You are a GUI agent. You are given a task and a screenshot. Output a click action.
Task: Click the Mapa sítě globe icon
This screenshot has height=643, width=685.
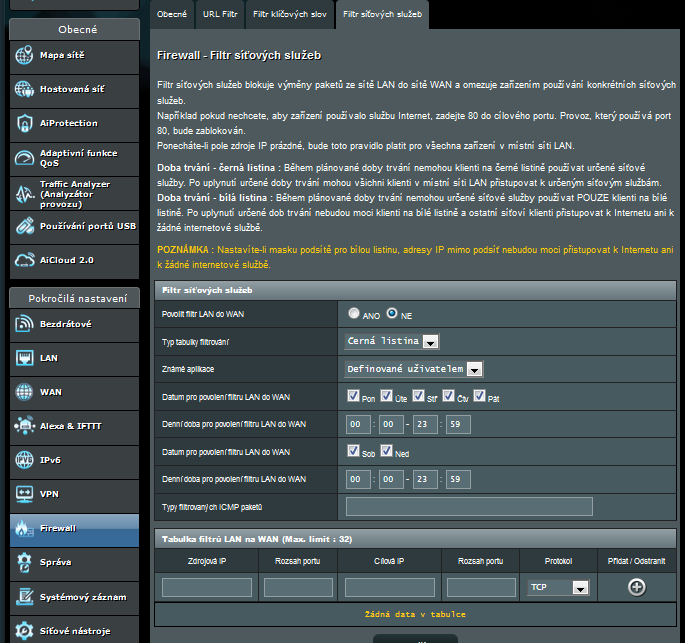pyautogui.click(x=25, y=55)
